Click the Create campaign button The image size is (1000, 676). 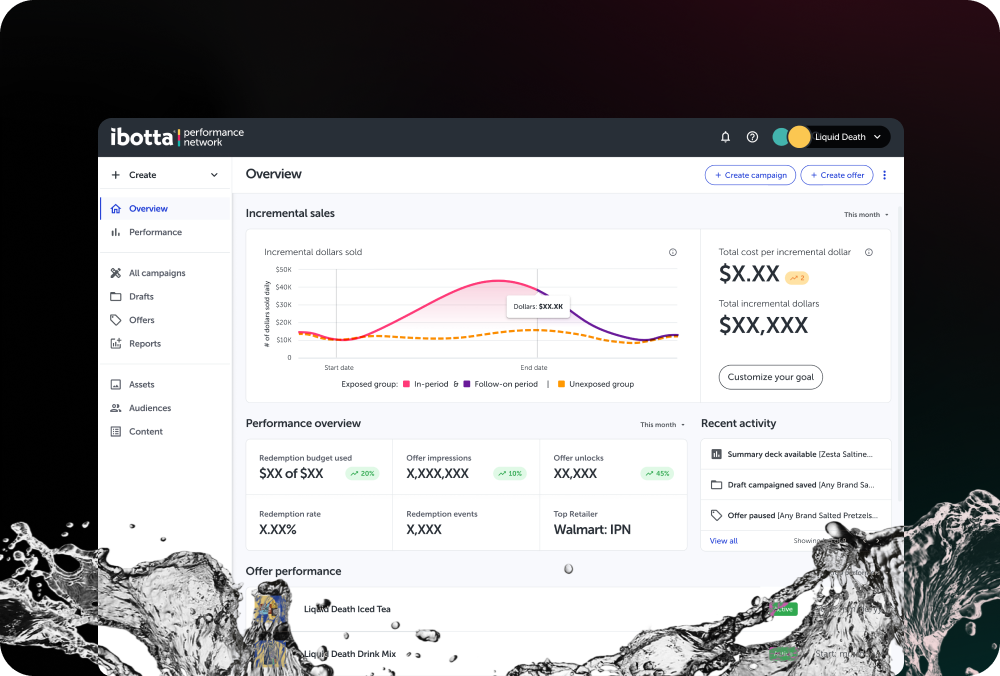coord(750,175)
